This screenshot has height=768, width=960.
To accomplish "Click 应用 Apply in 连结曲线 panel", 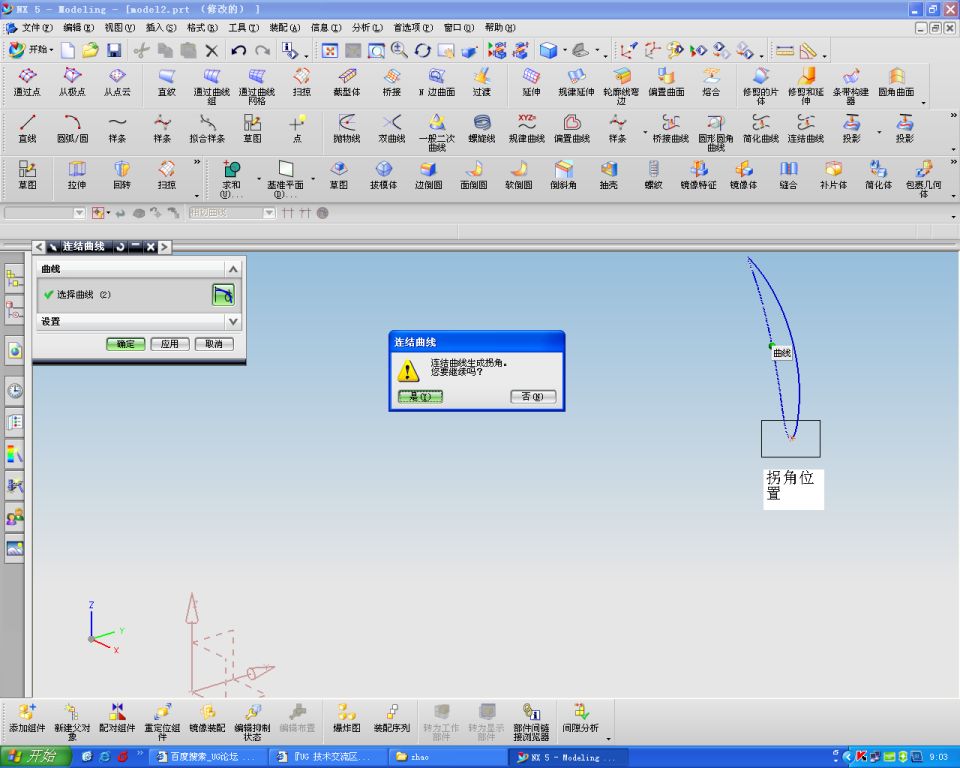I will pos(170,344).
